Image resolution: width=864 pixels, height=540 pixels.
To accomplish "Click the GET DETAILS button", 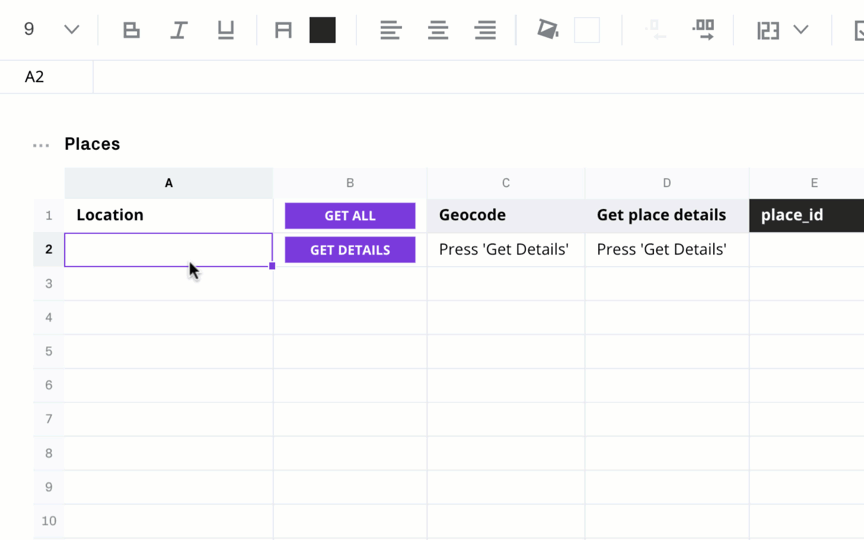I will (x=350, y=250).
